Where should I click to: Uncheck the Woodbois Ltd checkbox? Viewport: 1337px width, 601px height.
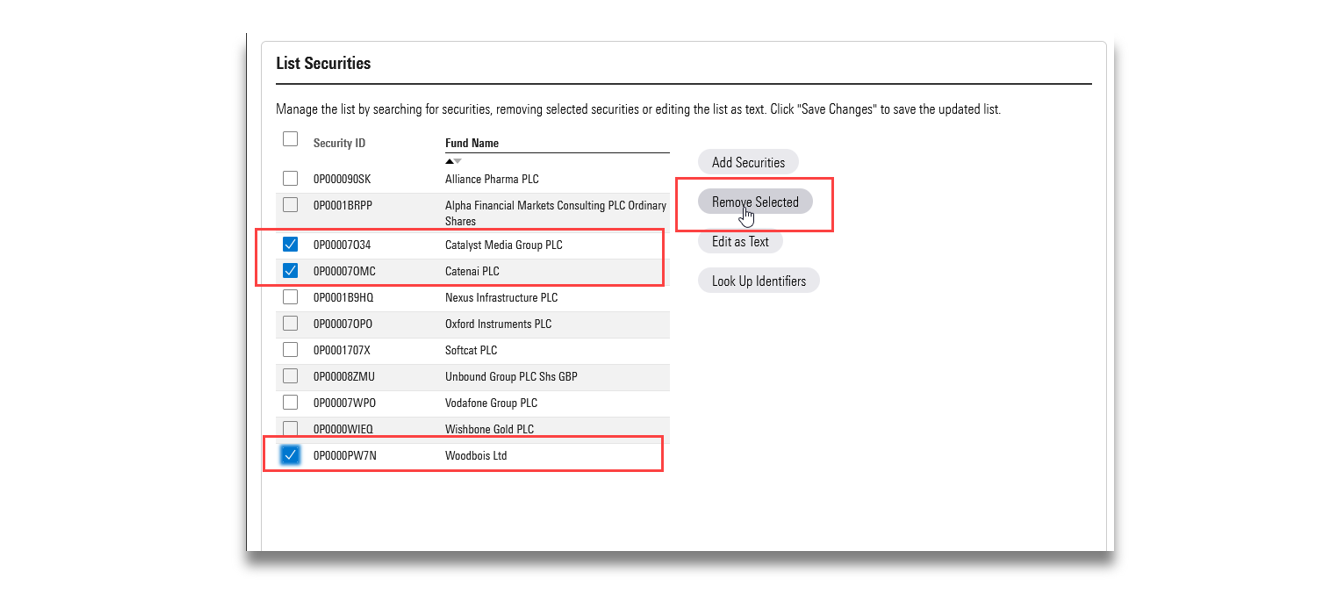pyautogui.click(x=290, y=454)
